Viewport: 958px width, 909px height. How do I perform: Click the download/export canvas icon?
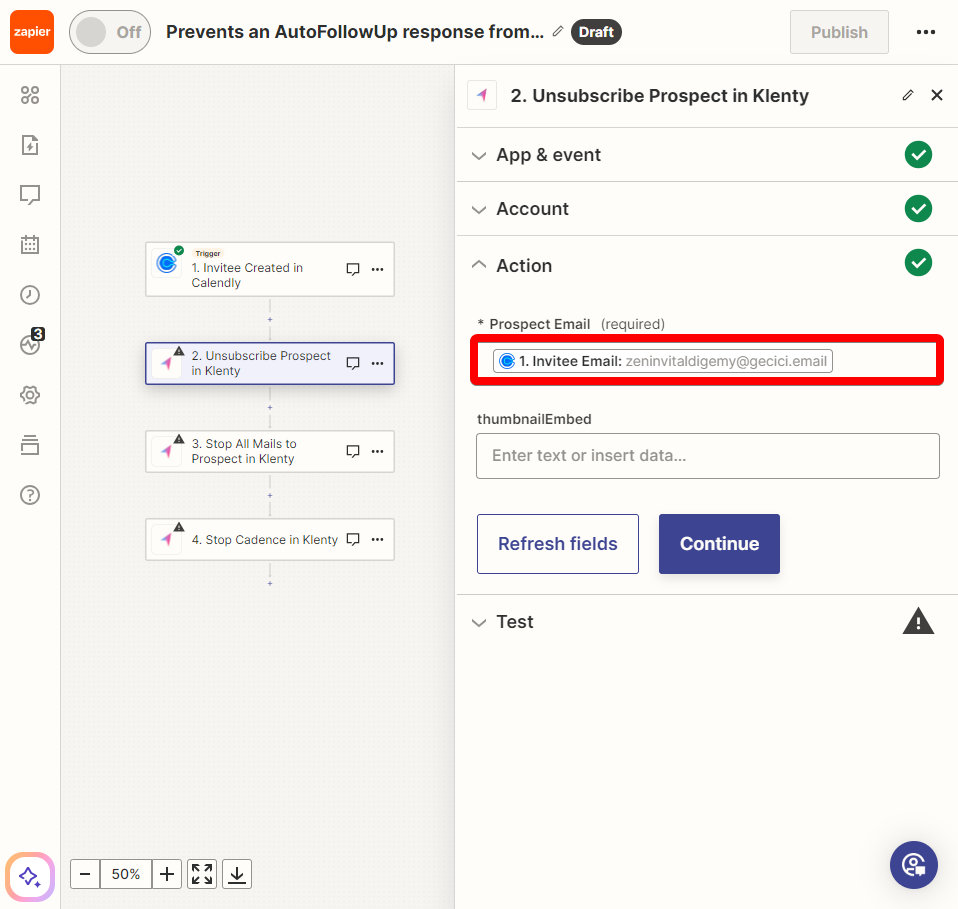[237, 874]
